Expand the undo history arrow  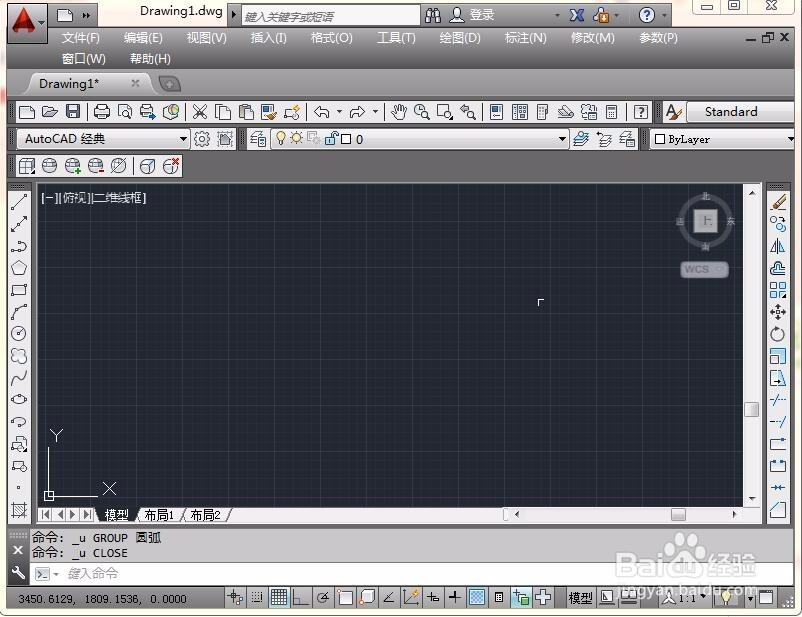(x=339, y=112)
